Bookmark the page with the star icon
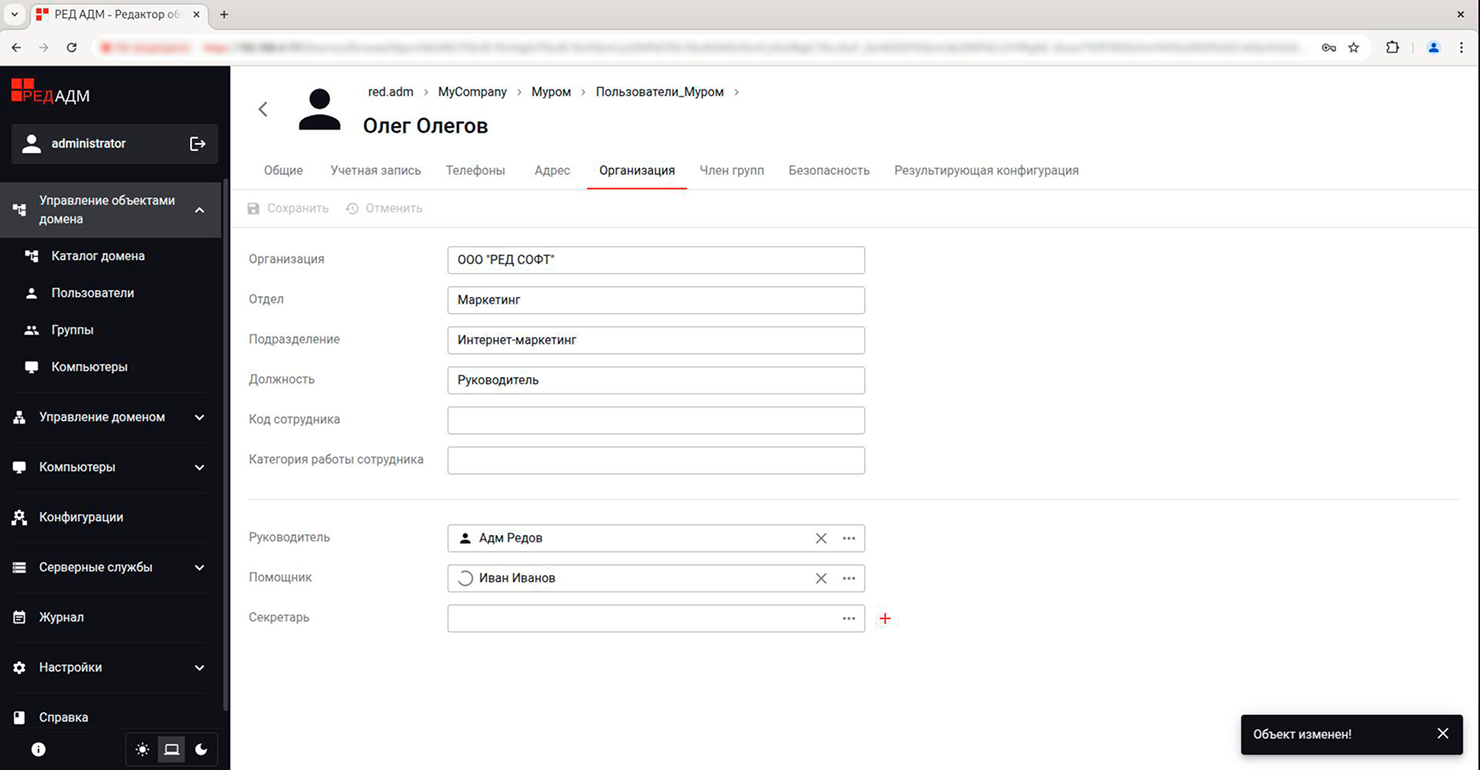1480x770 pixels. (x=1354, y=47)
